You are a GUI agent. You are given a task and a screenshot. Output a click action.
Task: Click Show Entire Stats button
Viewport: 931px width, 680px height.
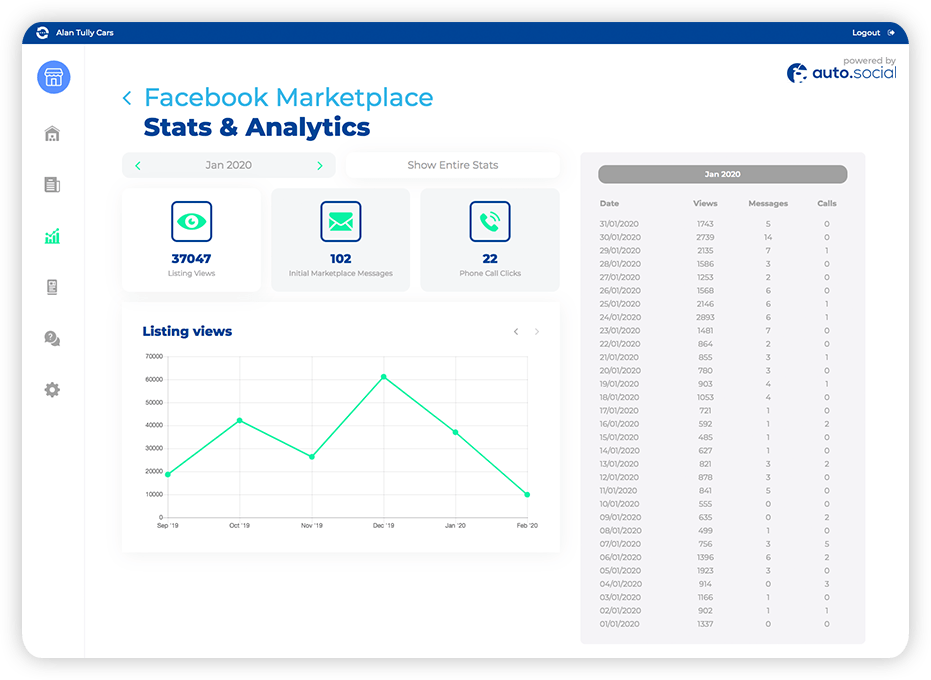click(452, 165)
